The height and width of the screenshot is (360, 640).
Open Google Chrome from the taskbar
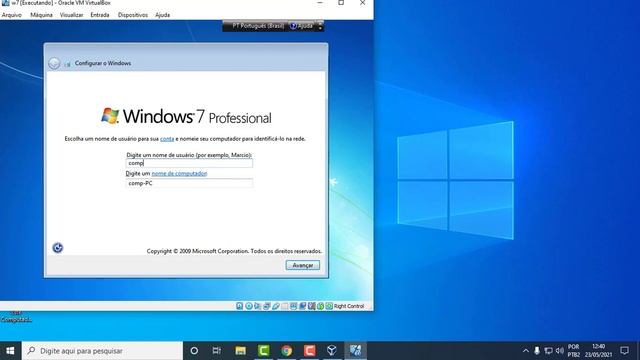point(287,351)
